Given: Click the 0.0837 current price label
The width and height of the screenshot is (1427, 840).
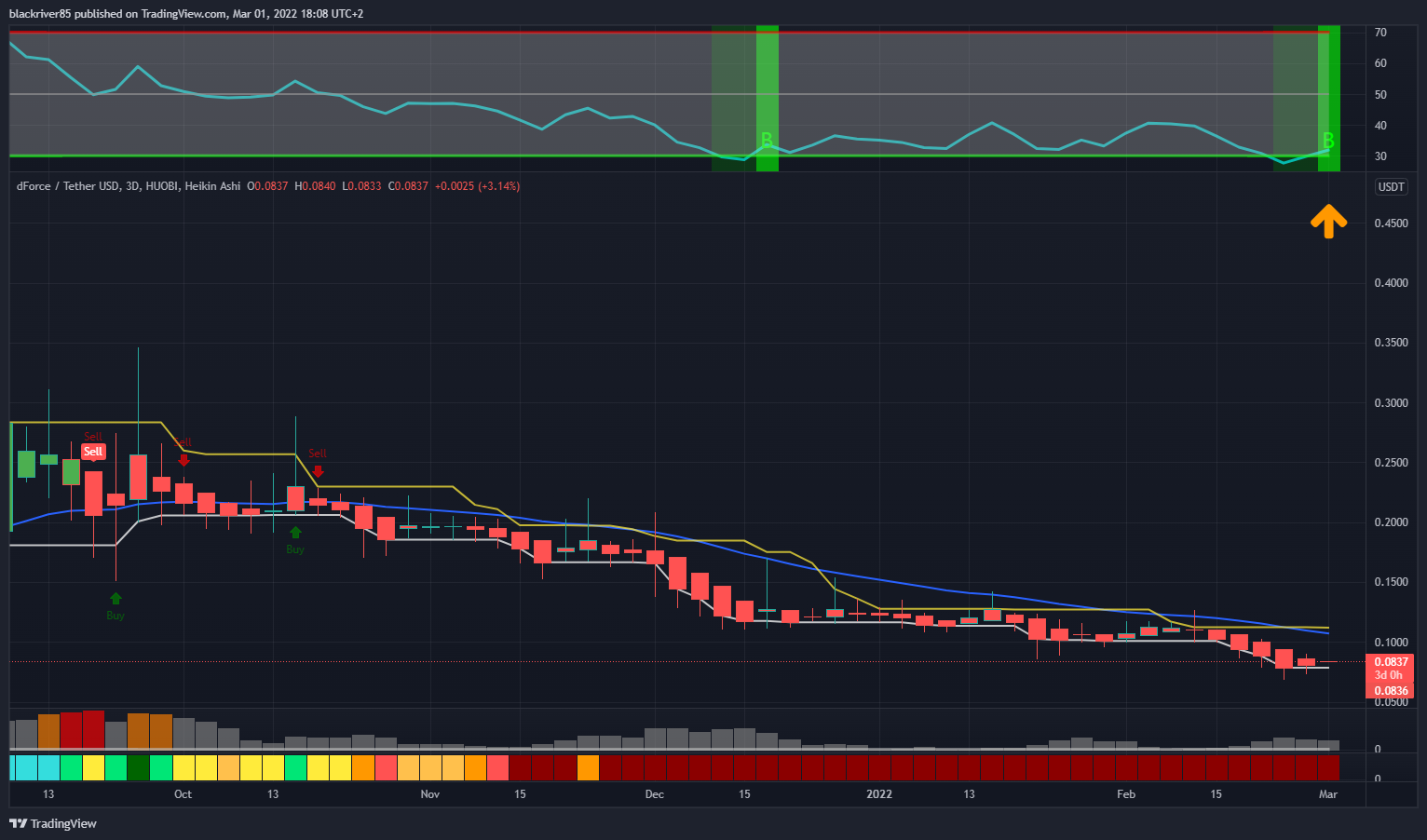Looking at the screenshot, I should coord(1391,662).
